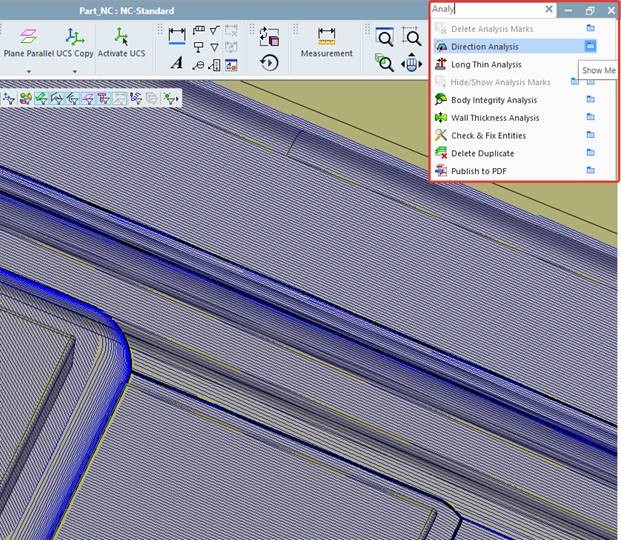621x540 pixels.
Task: Expand the last filter toolbar flyout arrow
Action: [x=177, y=99]
